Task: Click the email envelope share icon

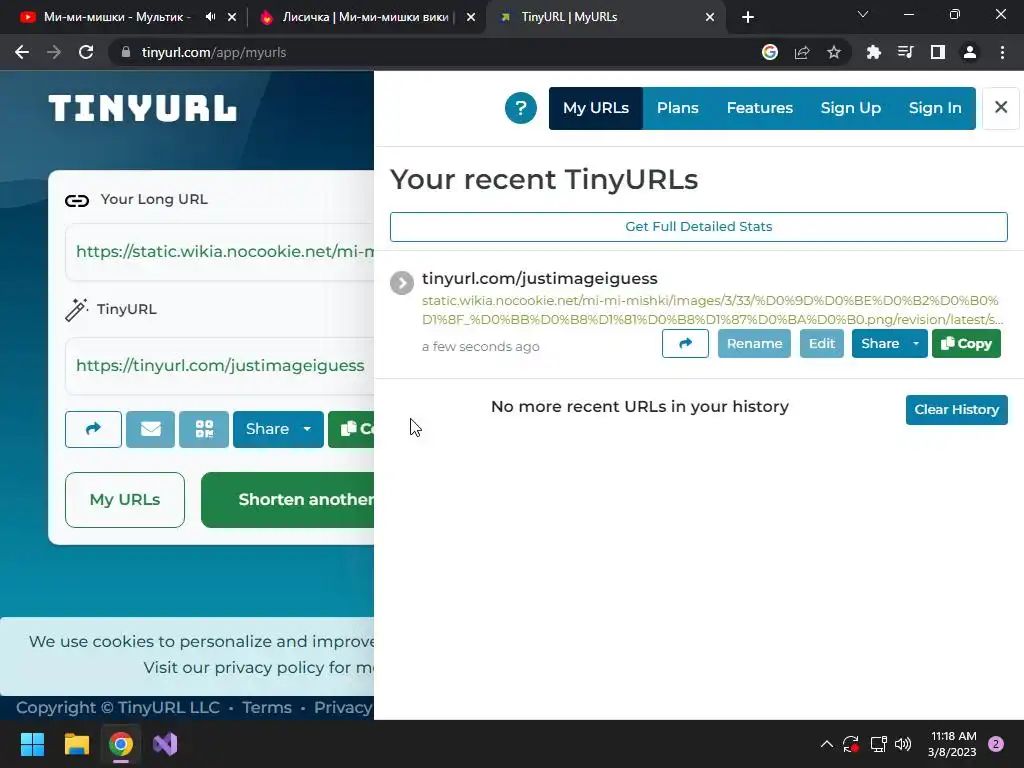Action: click(x=150, y=429)
